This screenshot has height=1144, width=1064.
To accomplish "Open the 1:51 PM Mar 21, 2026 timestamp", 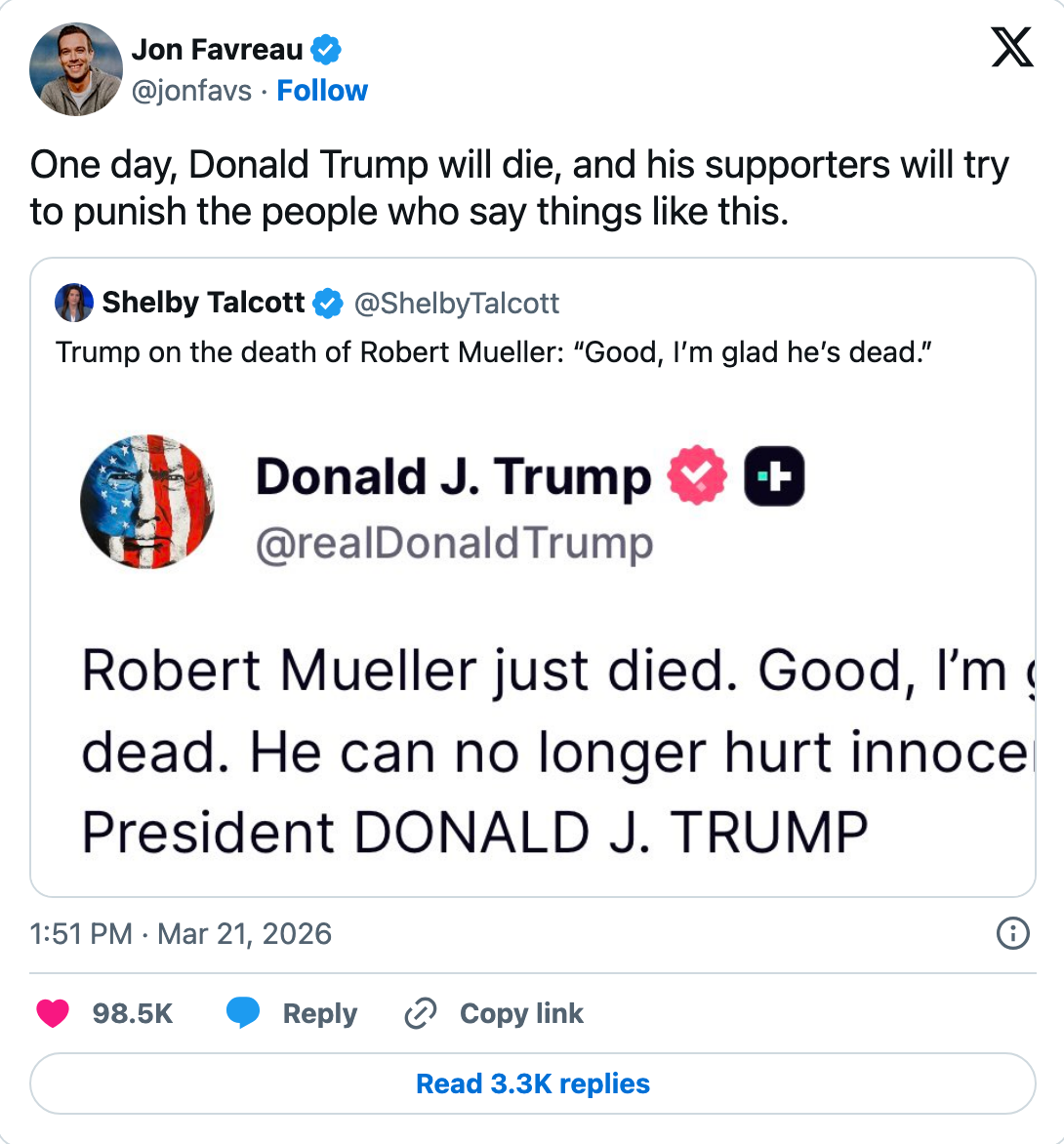I will [182, 934].
